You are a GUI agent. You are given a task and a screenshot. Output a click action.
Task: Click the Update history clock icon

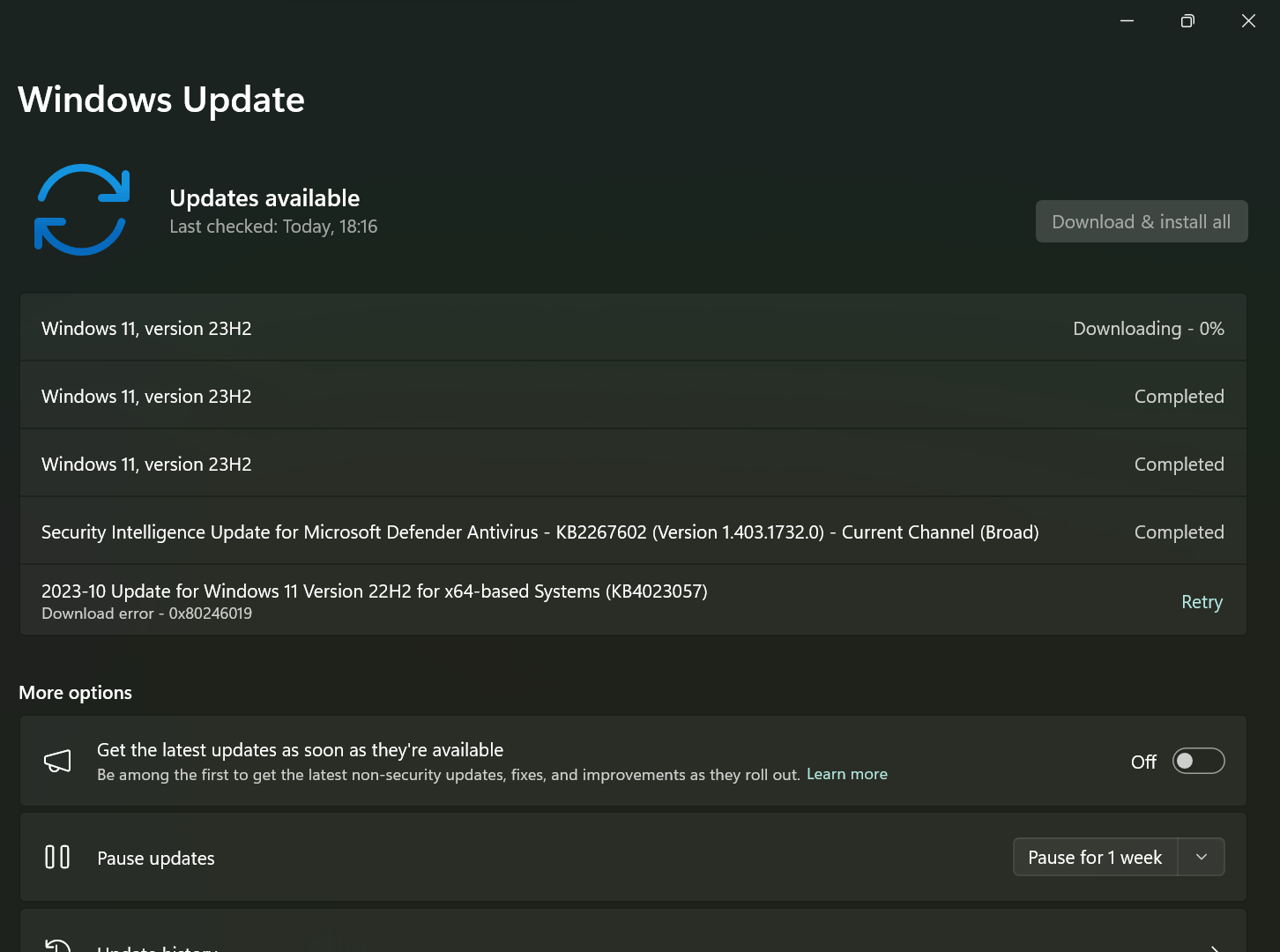point(57,946)
